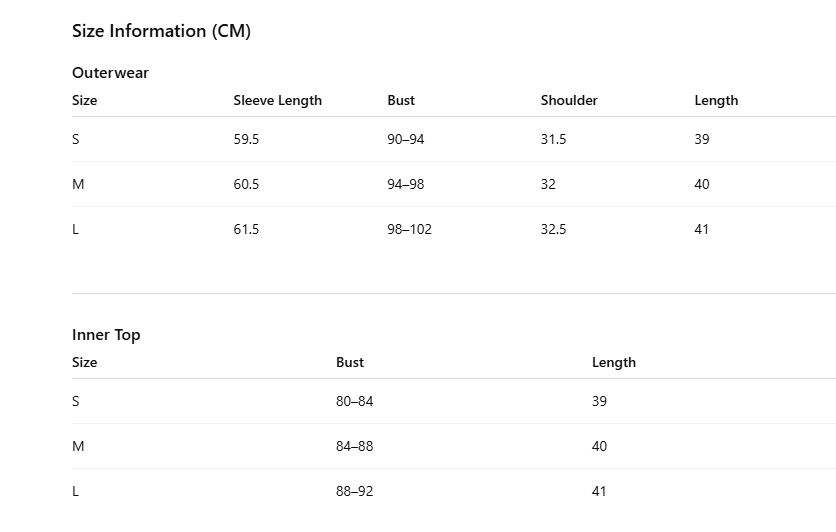Click the 94–98 bust value
This screenshot has width=836, height=532.
tap(406, 184)
